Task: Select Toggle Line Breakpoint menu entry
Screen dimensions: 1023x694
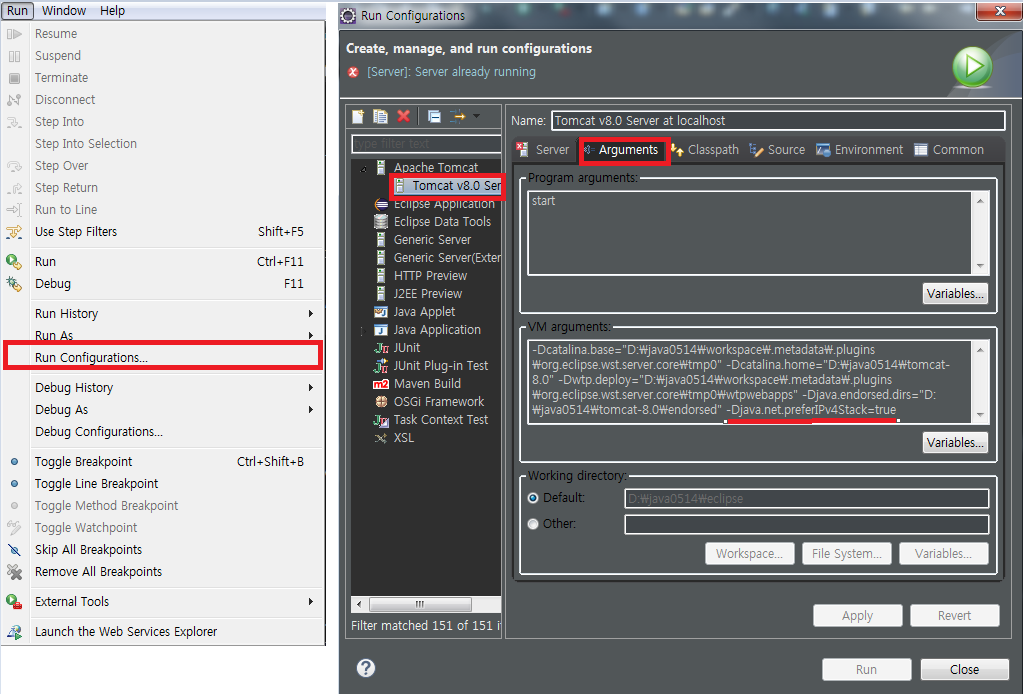Action: (162, 484)
